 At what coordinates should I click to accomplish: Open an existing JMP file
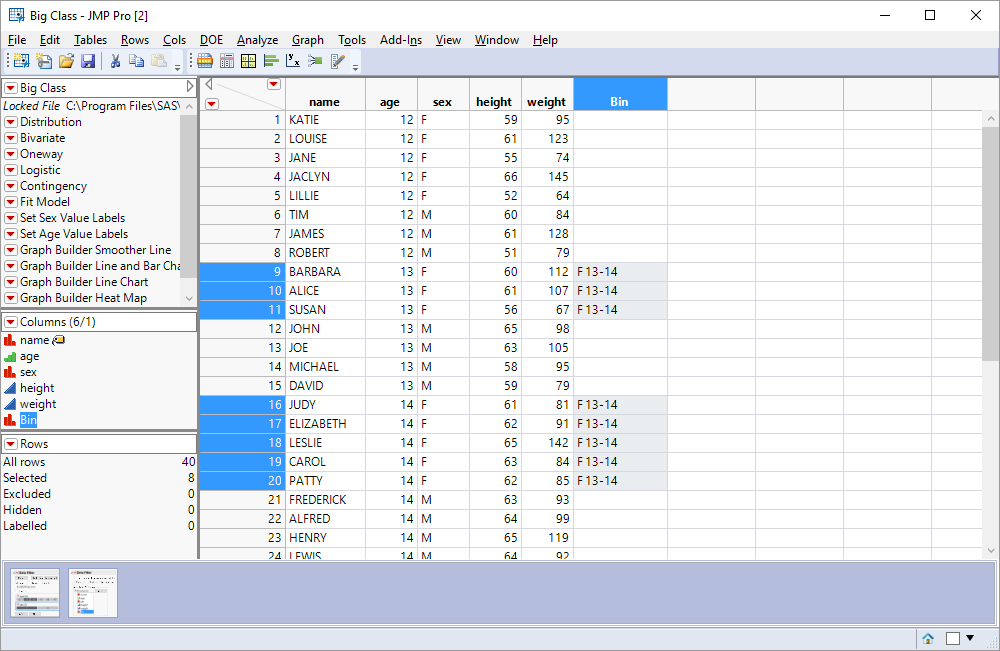click(x=66, y=61)
